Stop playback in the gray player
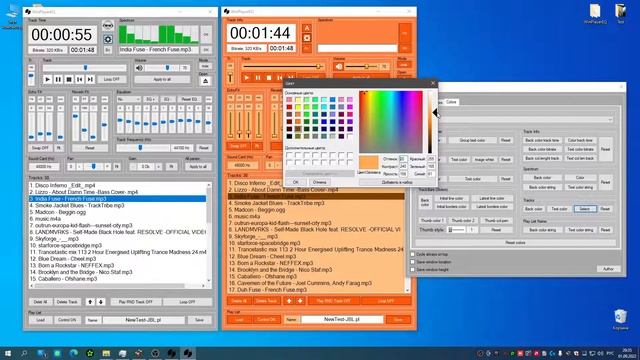640x360 pixels. coord(69,80)
